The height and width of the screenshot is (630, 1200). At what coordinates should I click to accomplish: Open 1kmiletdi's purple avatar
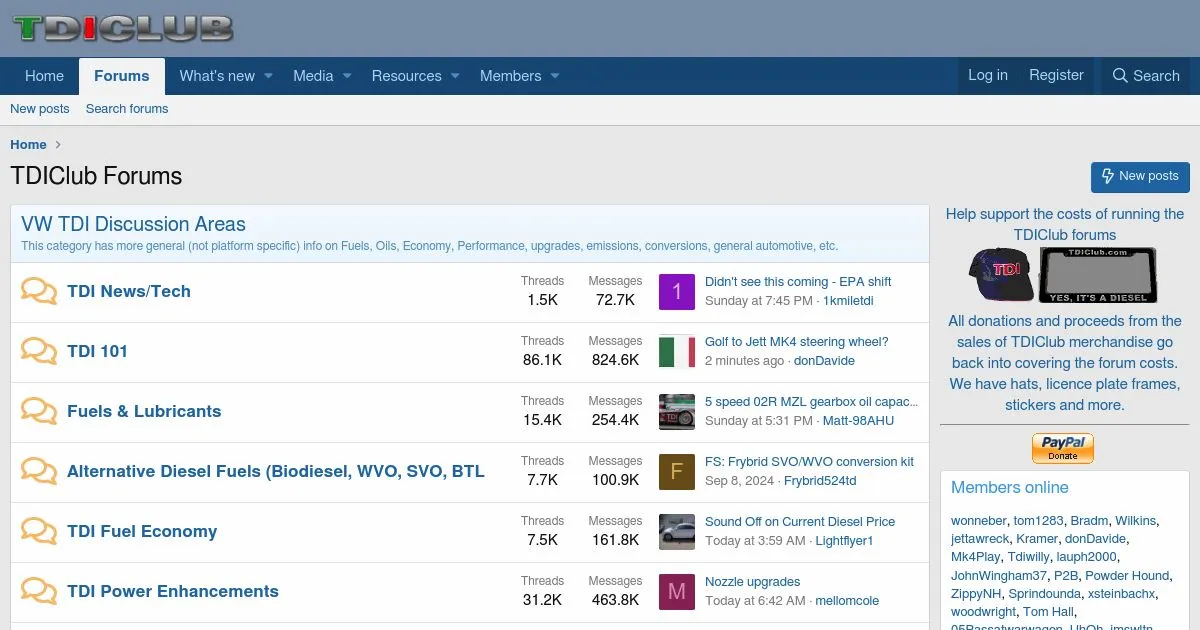tap(677, 292)
